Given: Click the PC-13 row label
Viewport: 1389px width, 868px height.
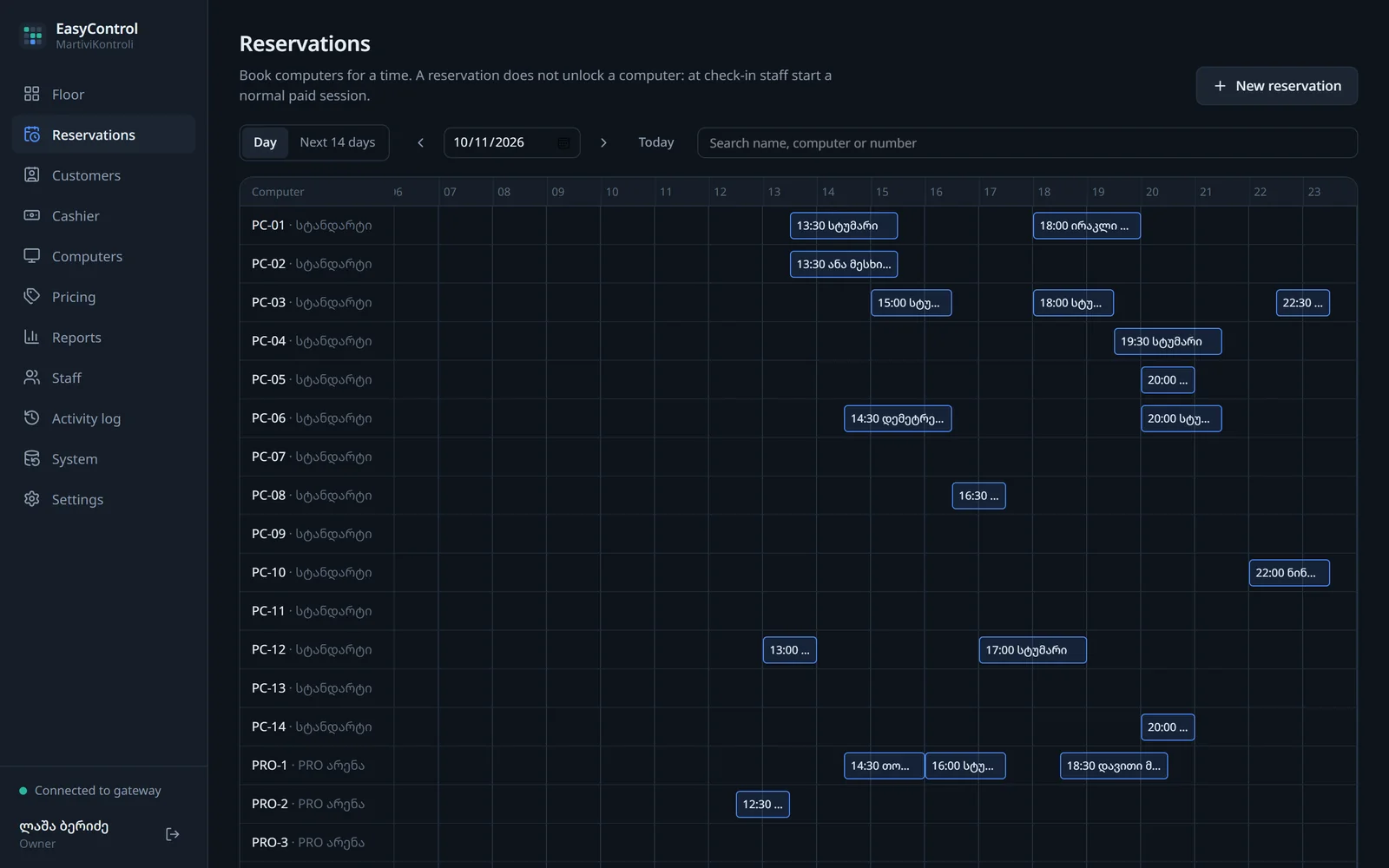Looking at the screenshot, I should (312, 688).
